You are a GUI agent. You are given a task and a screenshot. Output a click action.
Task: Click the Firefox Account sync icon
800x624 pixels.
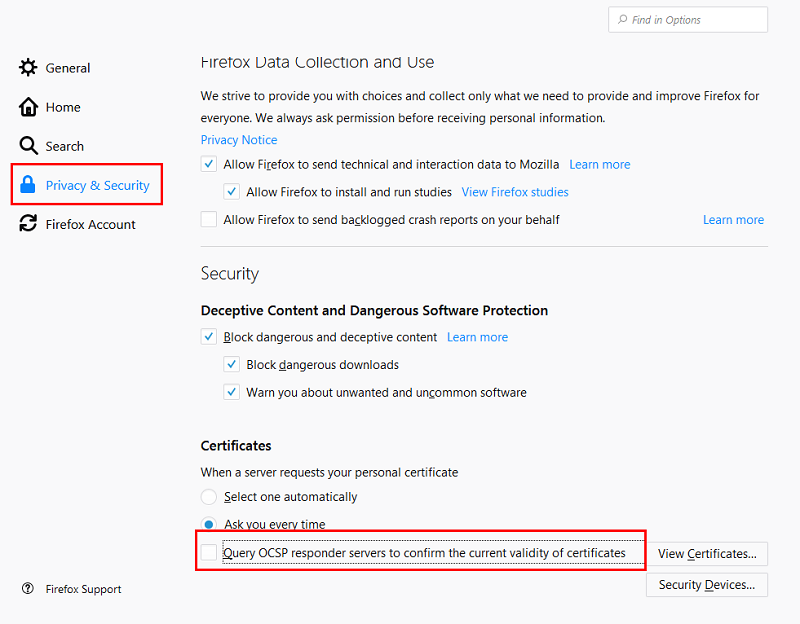[28, 223]
